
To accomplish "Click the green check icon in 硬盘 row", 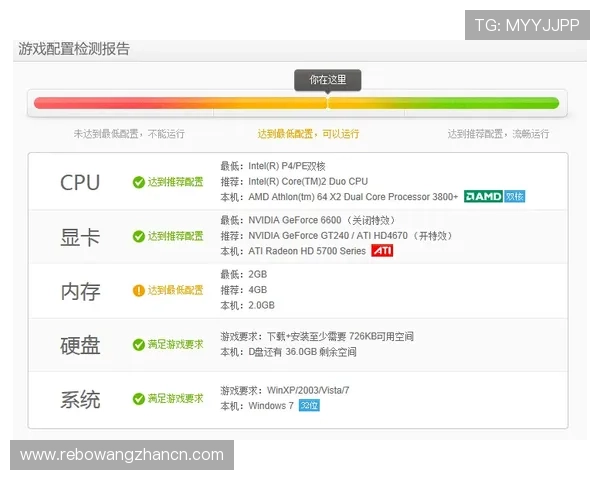I will click(139, 344).
